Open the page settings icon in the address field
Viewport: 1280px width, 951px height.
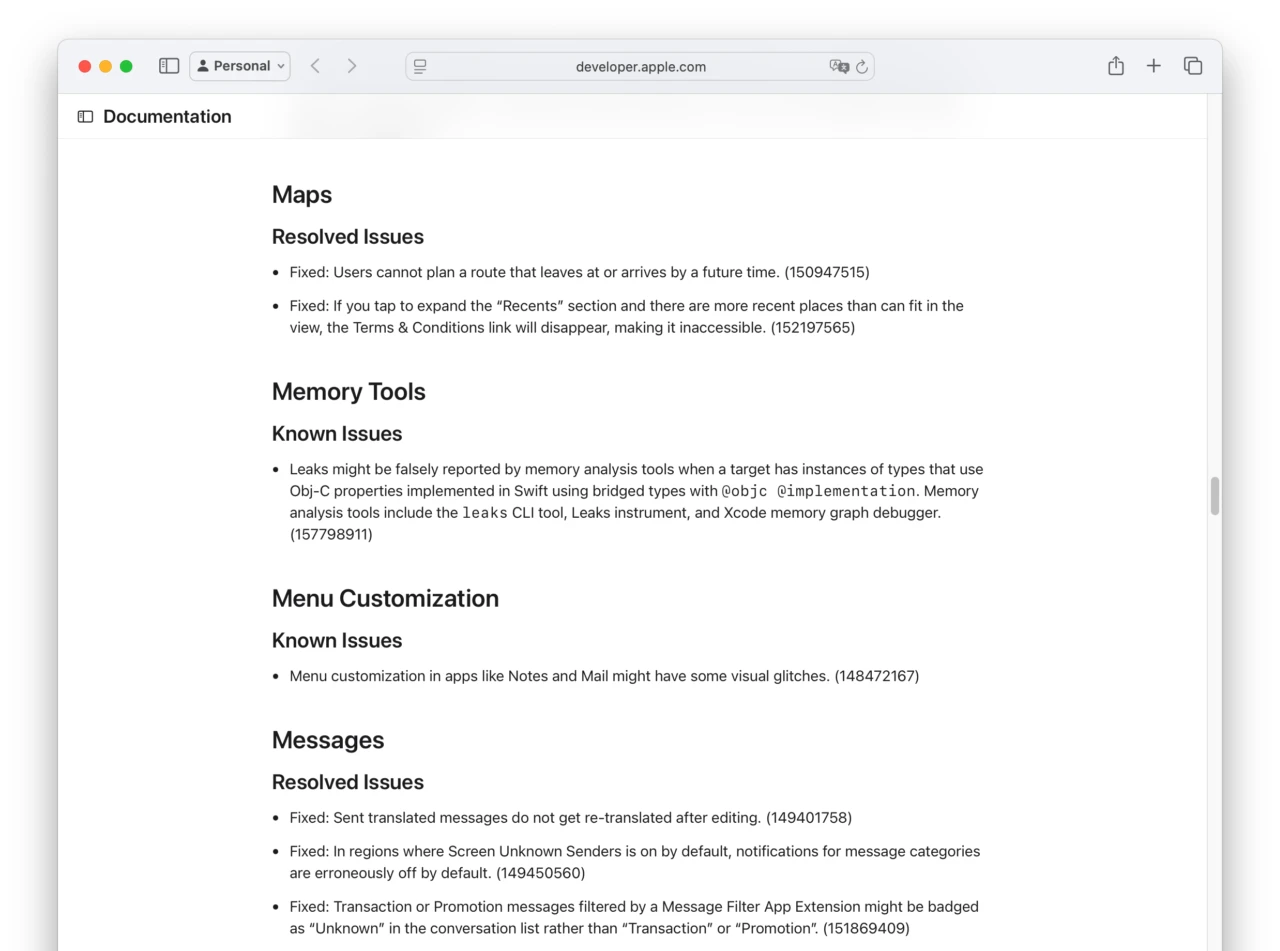[x=420, y=66]
